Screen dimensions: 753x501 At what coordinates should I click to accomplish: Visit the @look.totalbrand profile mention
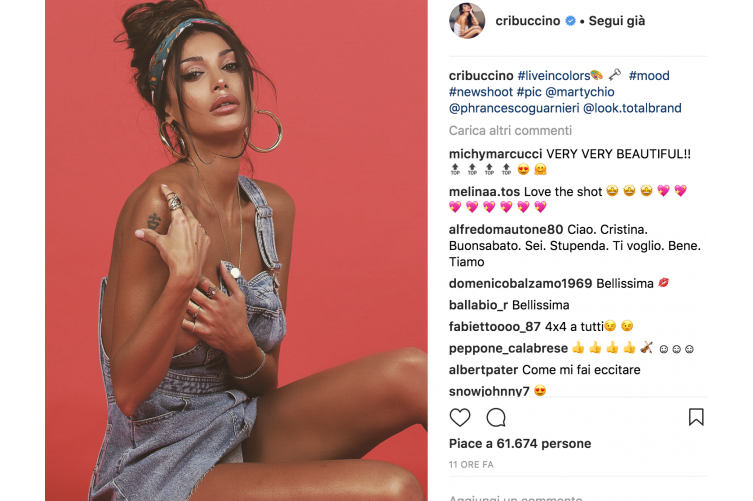[632, 109]
